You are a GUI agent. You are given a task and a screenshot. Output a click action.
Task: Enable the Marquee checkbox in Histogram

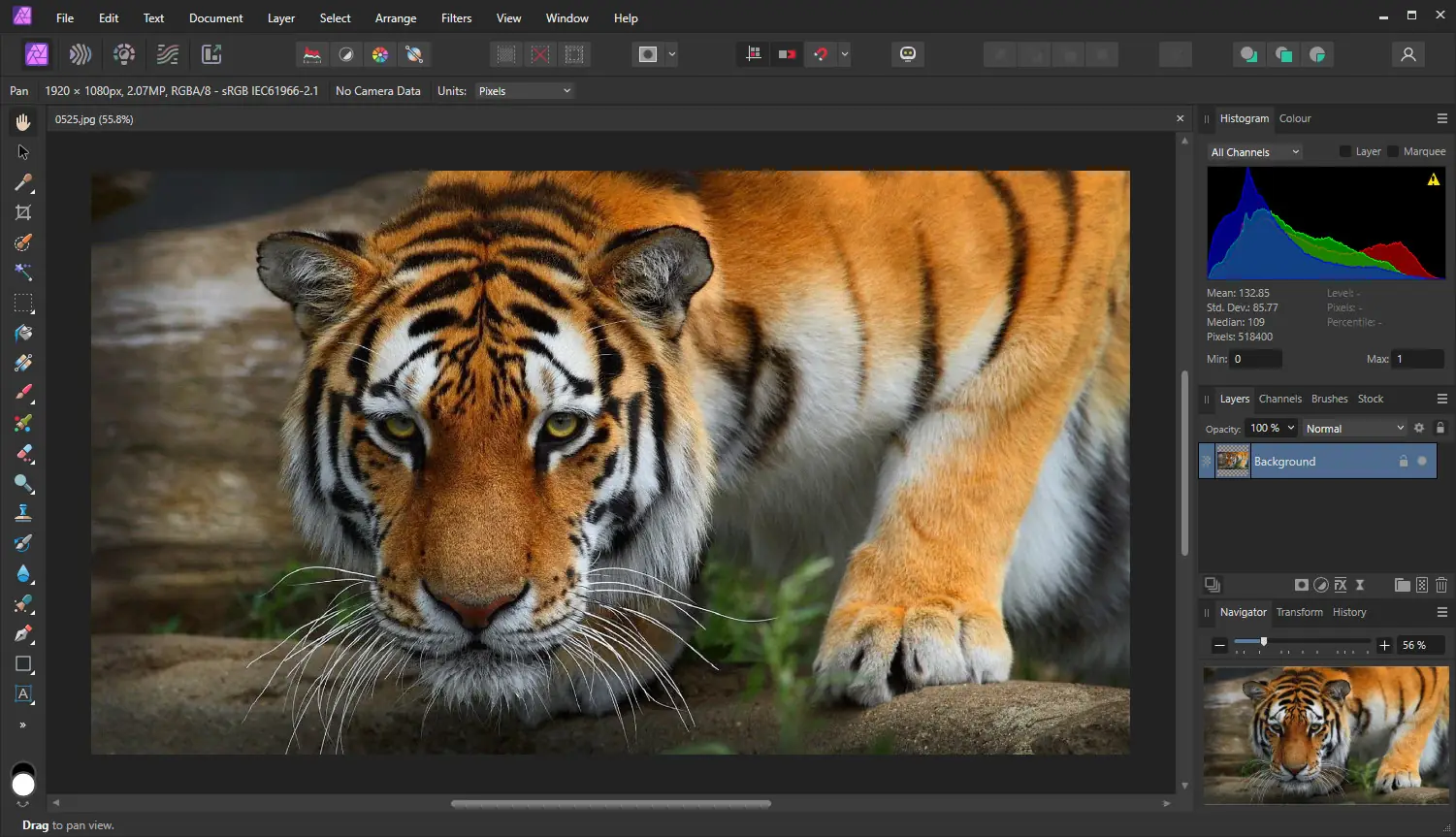tap(1393, 151)
